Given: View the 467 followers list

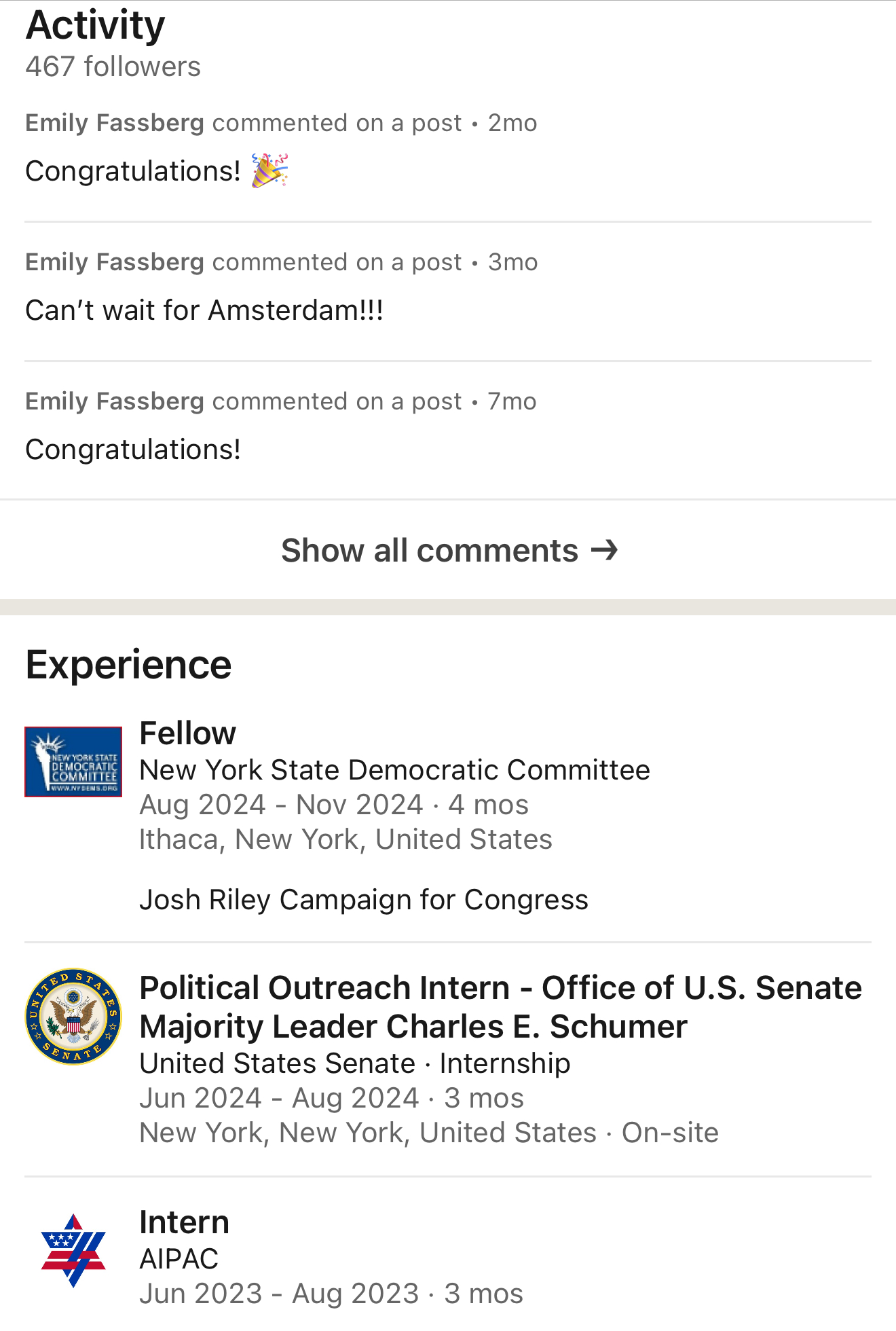Looking at the screenshot, I should [113, 67].
